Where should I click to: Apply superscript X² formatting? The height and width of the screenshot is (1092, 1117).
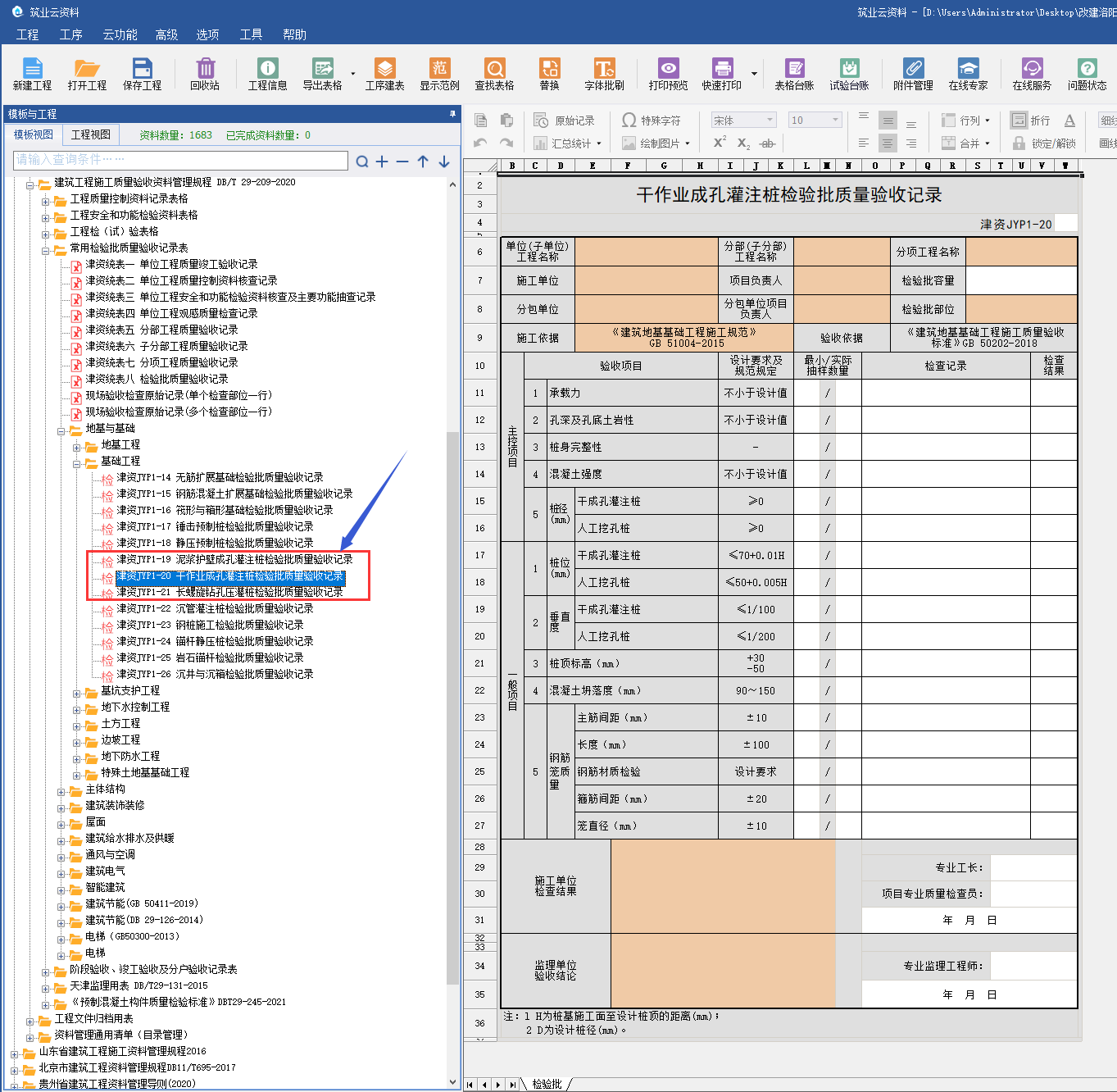coord(720,143)
